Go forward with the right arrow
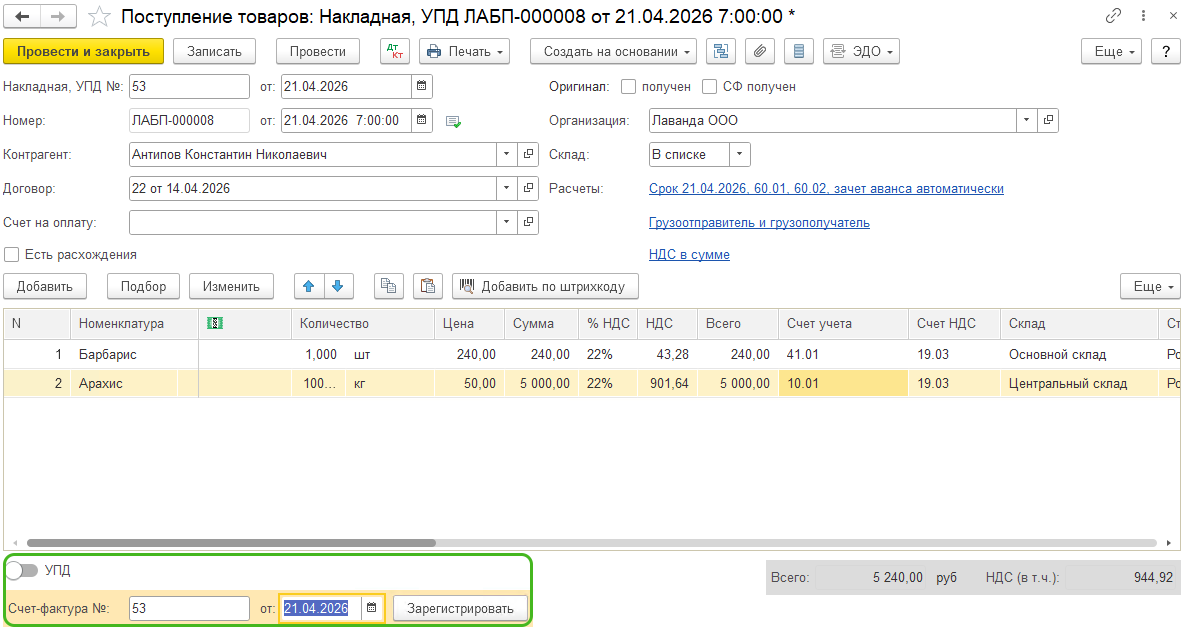This screenshot has height=630, width=1185. [58, 16]
